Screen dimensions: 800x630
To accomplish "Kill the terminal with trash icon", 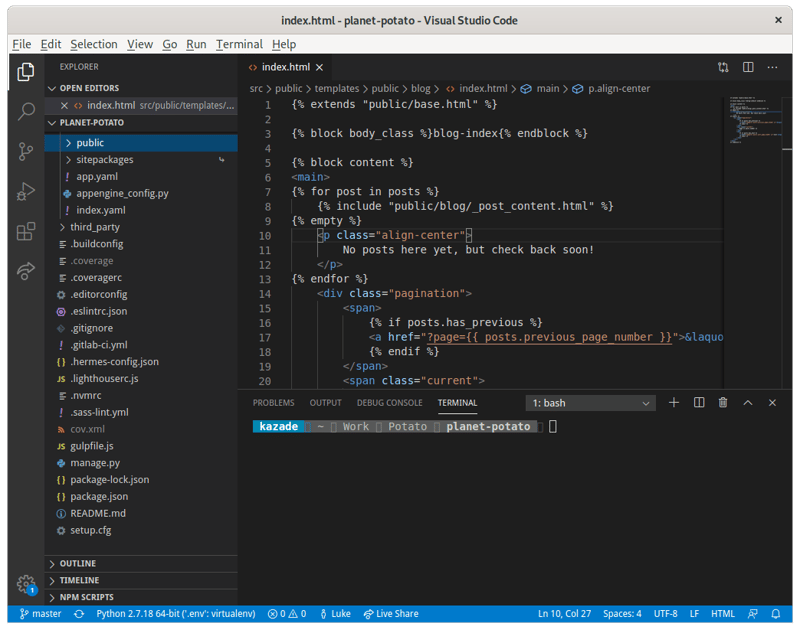I will click(723, 403).
